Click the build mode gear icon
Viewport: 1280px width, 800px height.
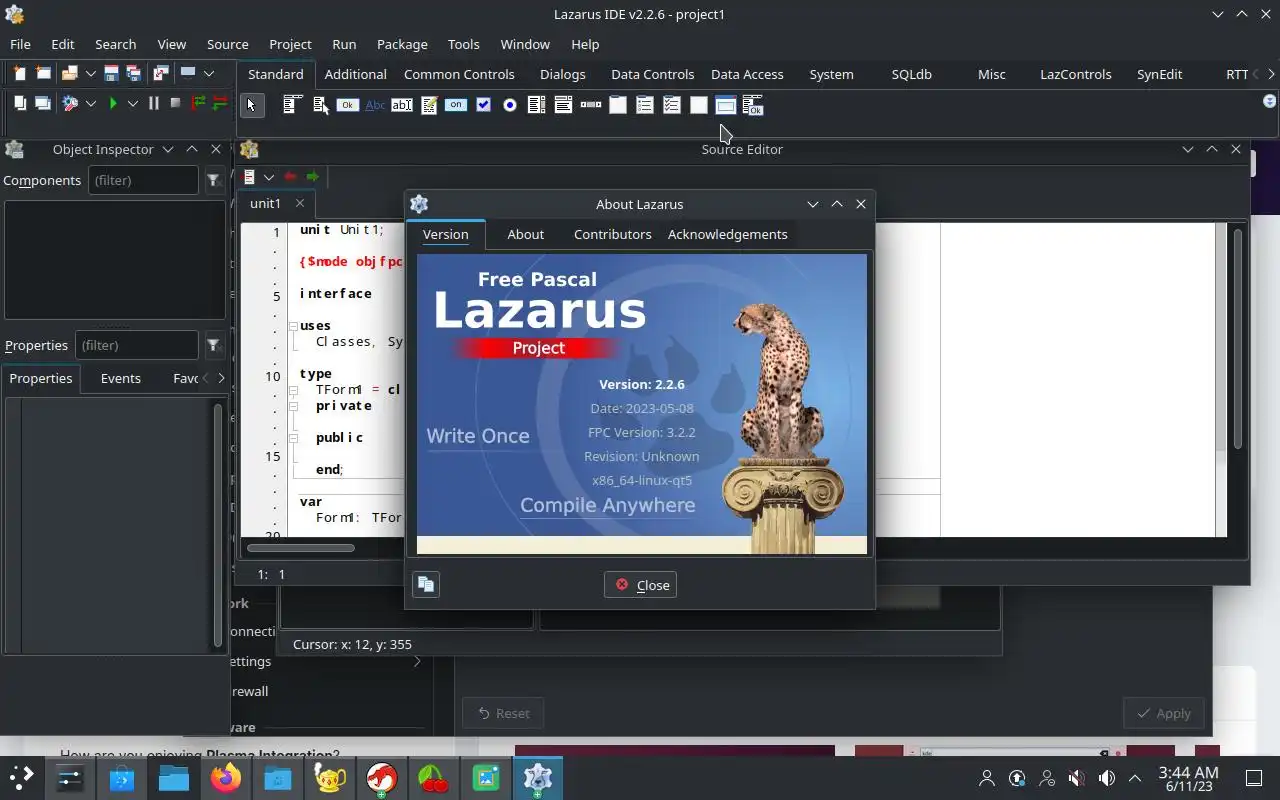coord(69,103)
